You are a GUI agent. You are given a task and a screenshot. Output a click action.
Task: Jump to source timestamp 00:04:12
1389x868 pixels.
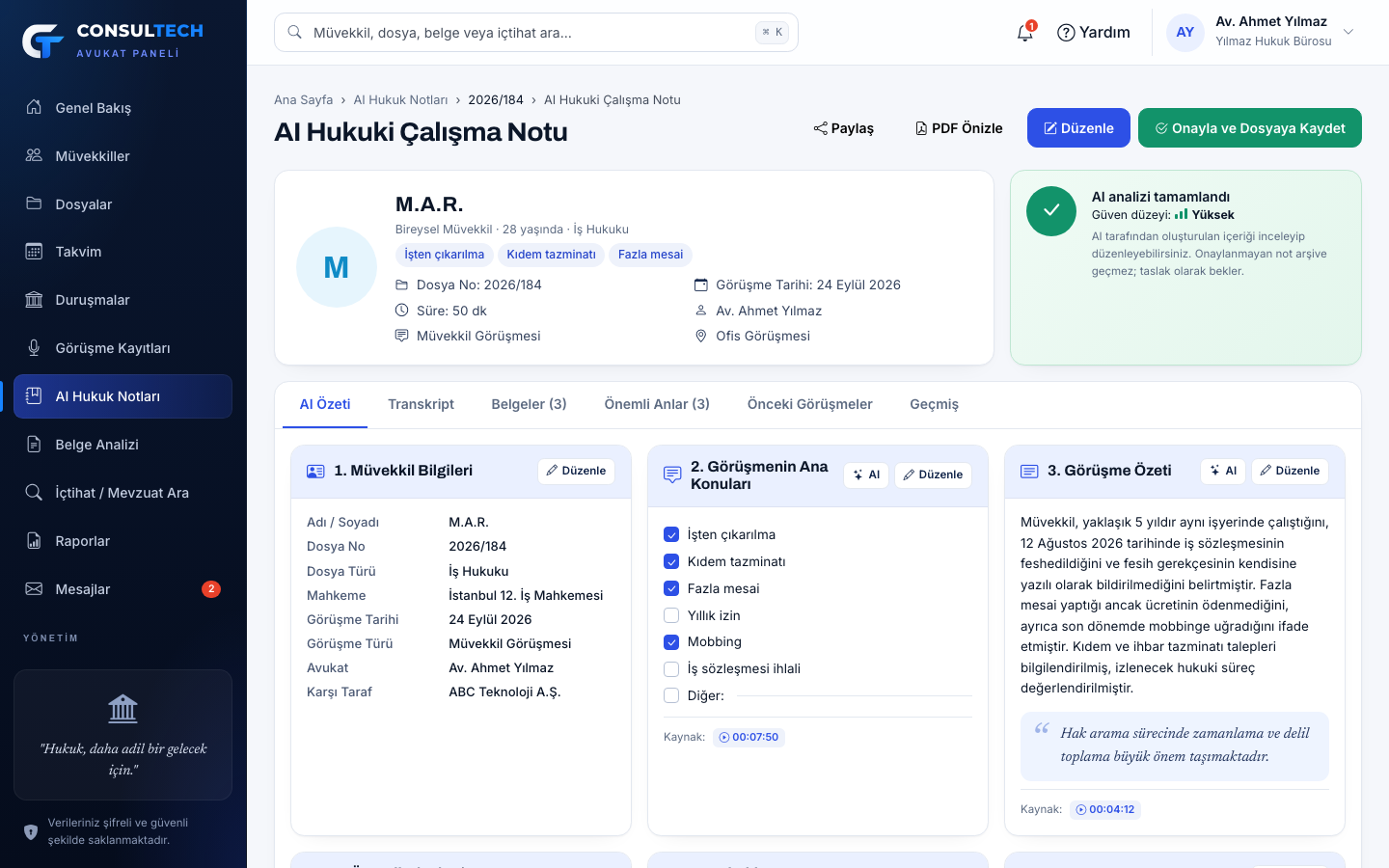[x=1105, y=809]
